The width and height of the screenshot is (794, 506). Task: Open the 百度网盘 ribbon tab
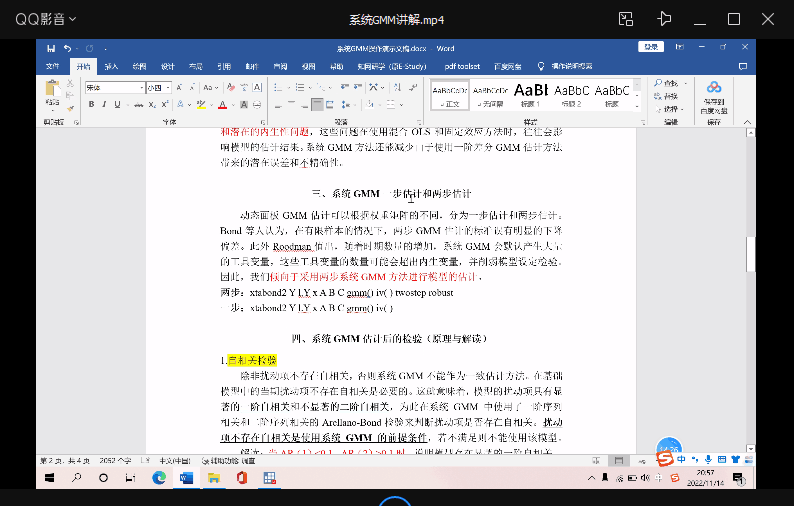[507, 66]
